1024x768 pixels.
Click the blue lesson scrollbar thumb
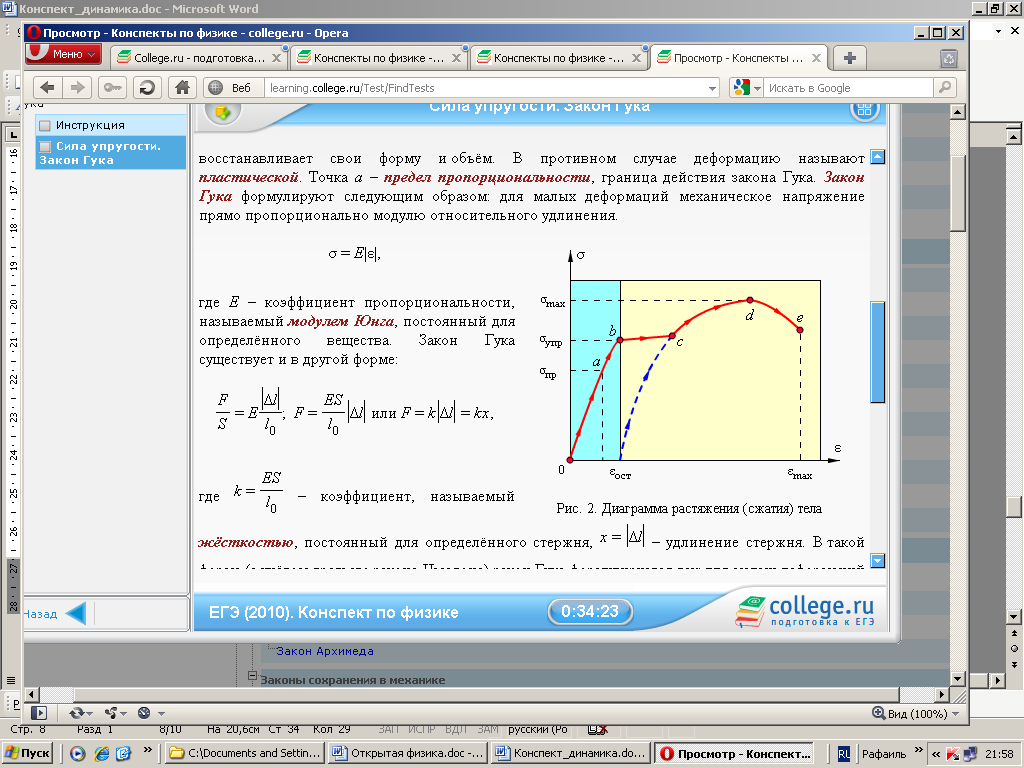[878, 352]
